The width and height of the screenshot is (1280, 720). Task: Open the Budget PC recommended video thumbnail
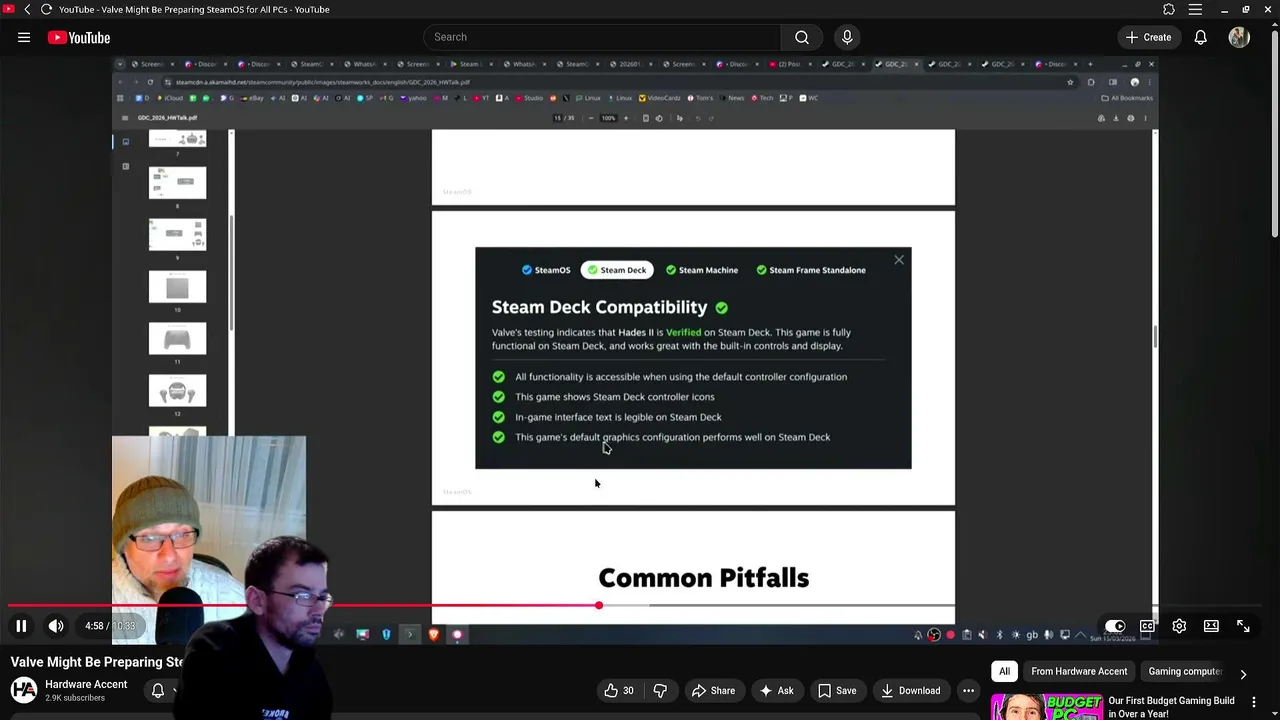coord(1045,706)
